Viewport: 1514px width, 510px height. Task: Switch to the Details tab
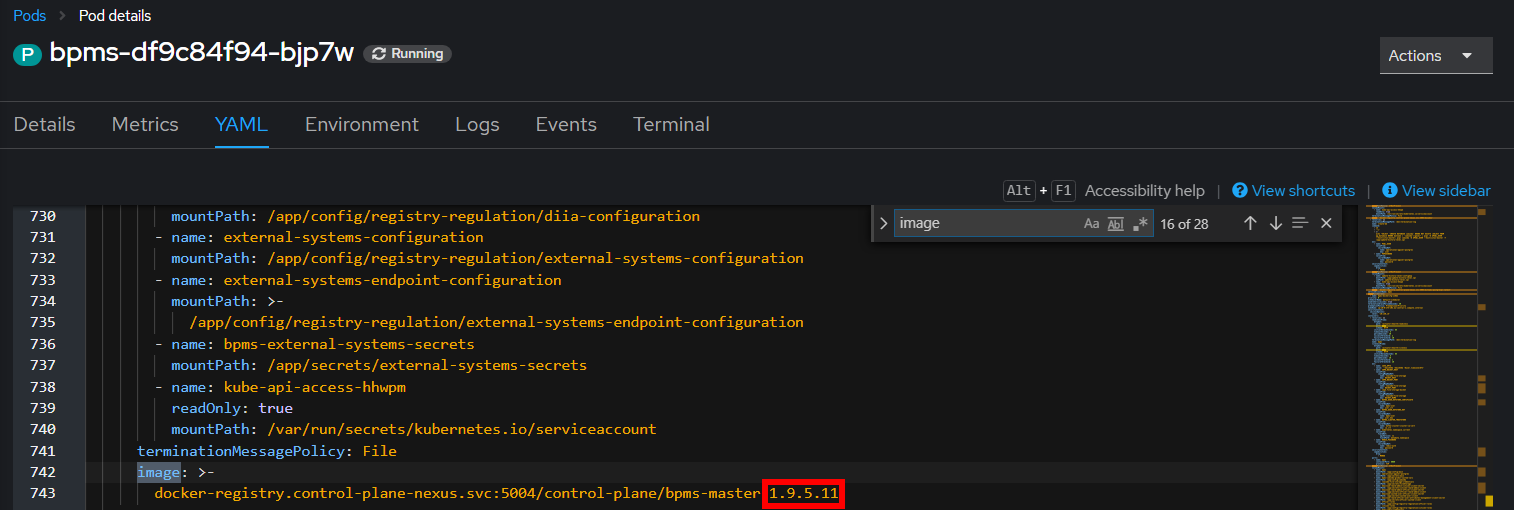click(x=45, y=124)
